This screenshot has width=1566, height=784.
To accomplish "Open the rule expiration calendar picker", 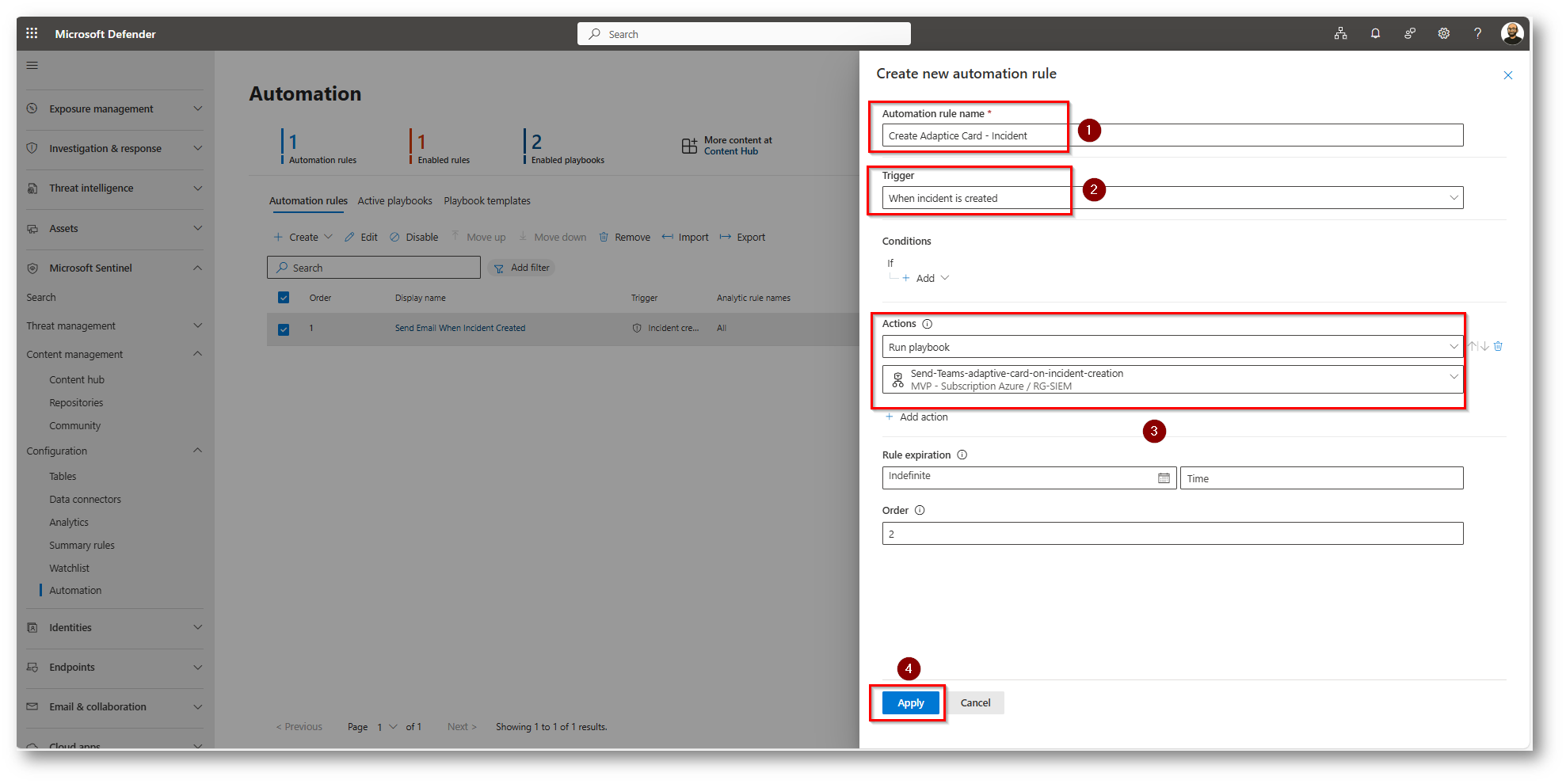I will click(x=1164, y=478).
